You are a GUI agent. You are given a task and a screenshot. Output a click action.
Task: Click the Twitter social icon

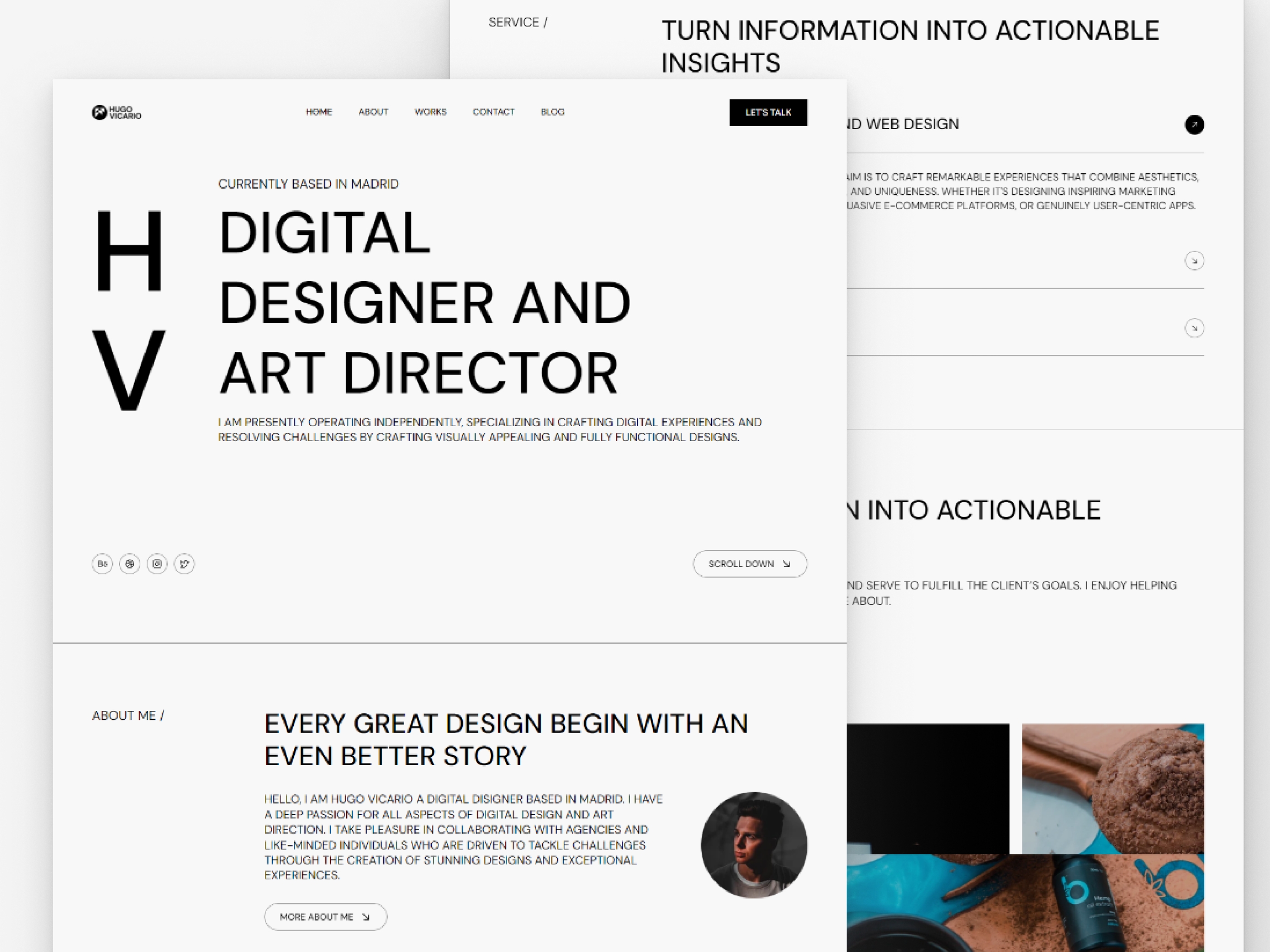(x=184, y=563)
